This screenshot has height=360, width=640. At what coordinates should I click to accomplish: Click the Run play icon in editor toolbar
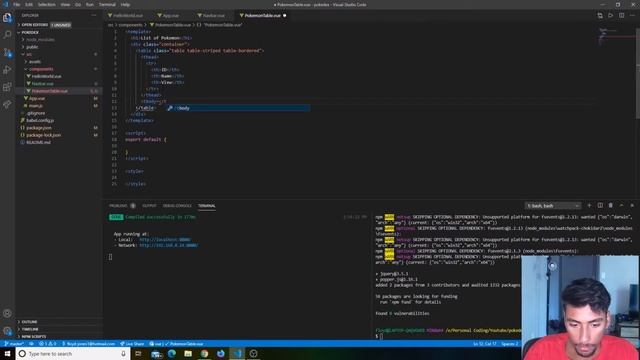(611, 16)
